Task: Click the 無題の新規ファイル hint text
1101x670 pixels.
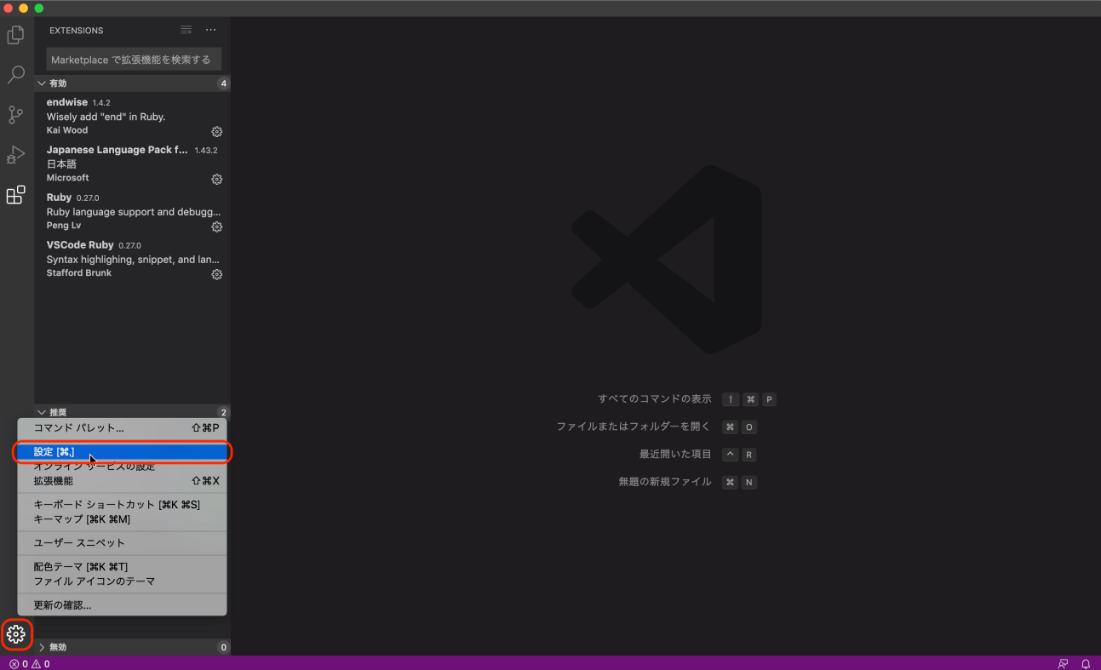Action: pyautogui.click(x=664, y=482)
